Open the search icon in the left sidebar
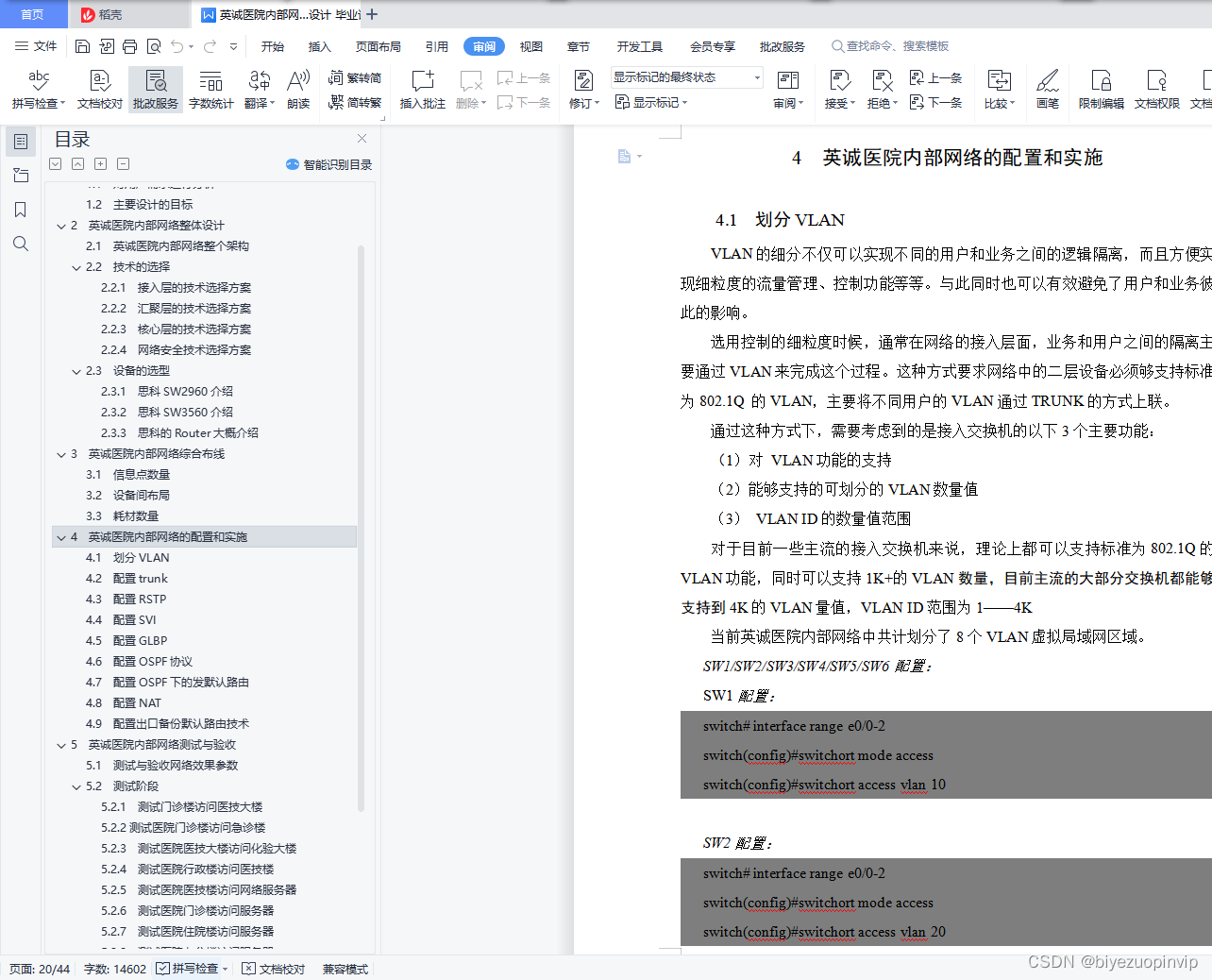 20,244
